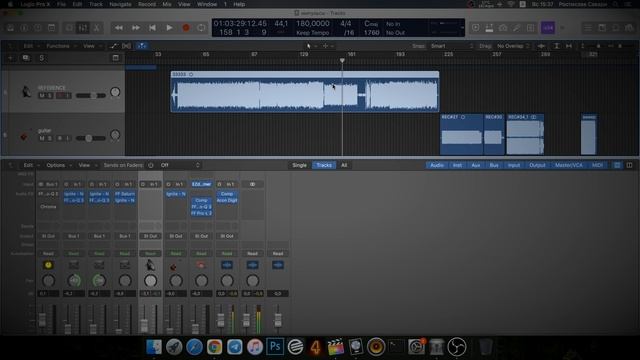Click the Duplicate Track icon
The image size is (640, 360).
point(26,58)
